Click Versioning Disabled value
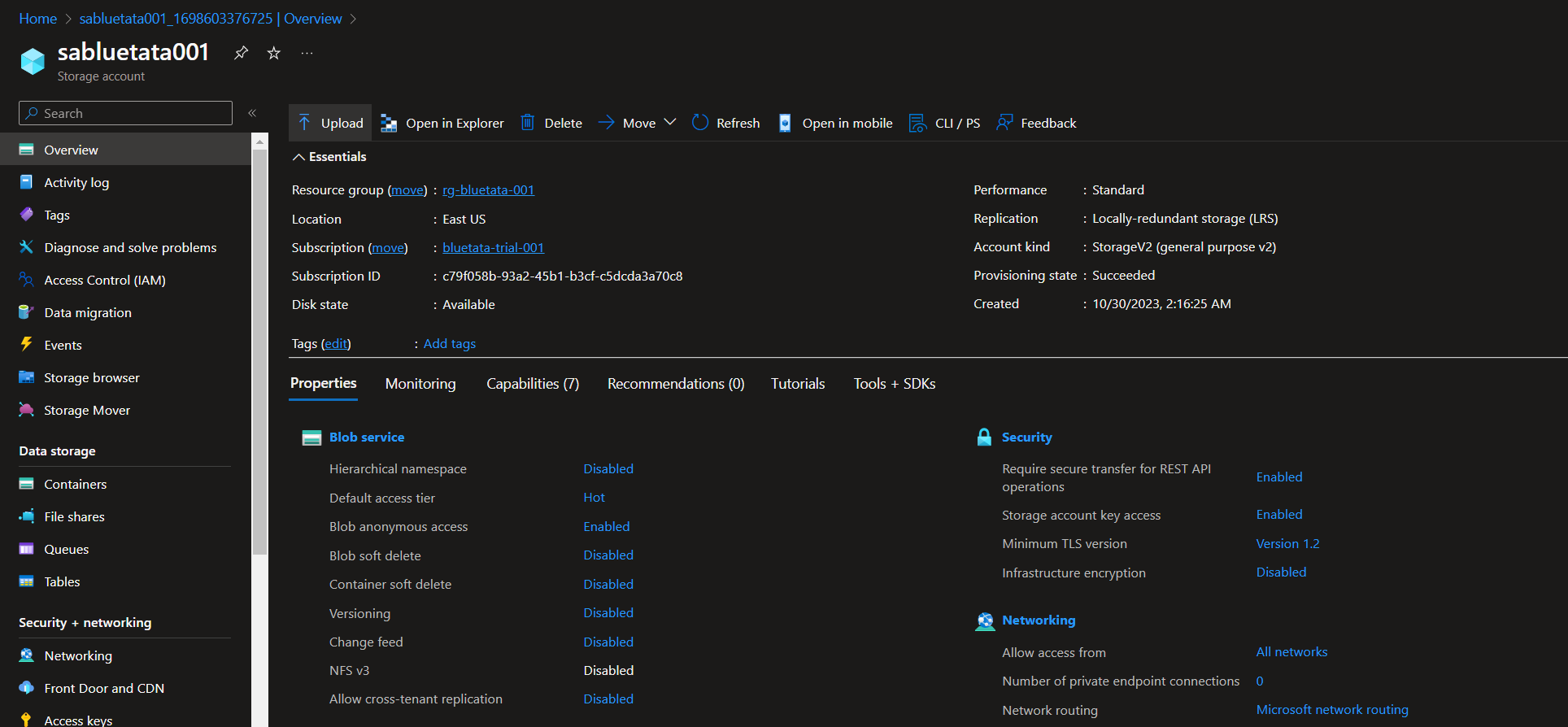 [608, 613]
